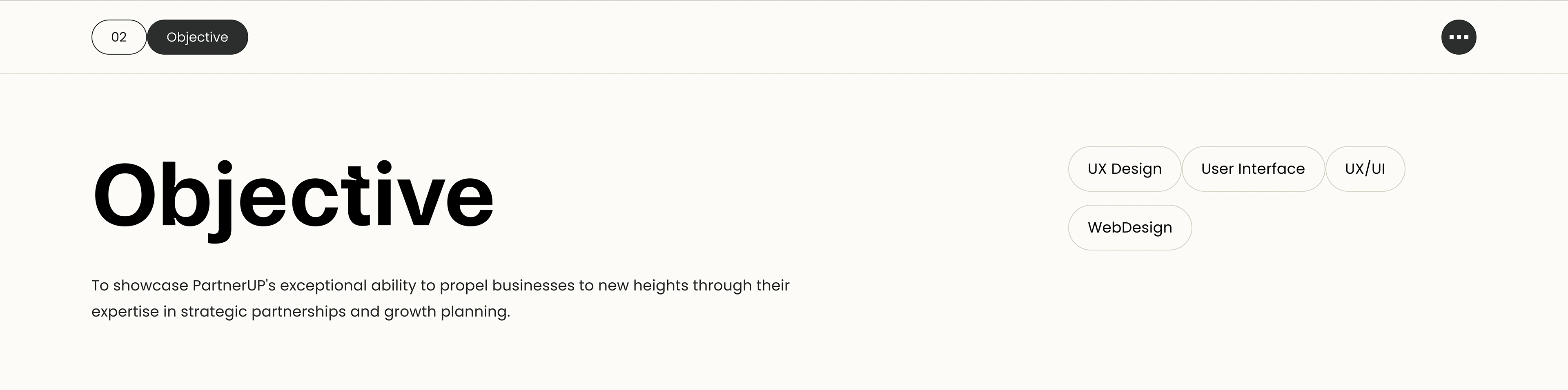Open the WebDesign tag
The width and height of the screenshot is (1568, 390).
pyautogui.click(x=1130, y=228)
